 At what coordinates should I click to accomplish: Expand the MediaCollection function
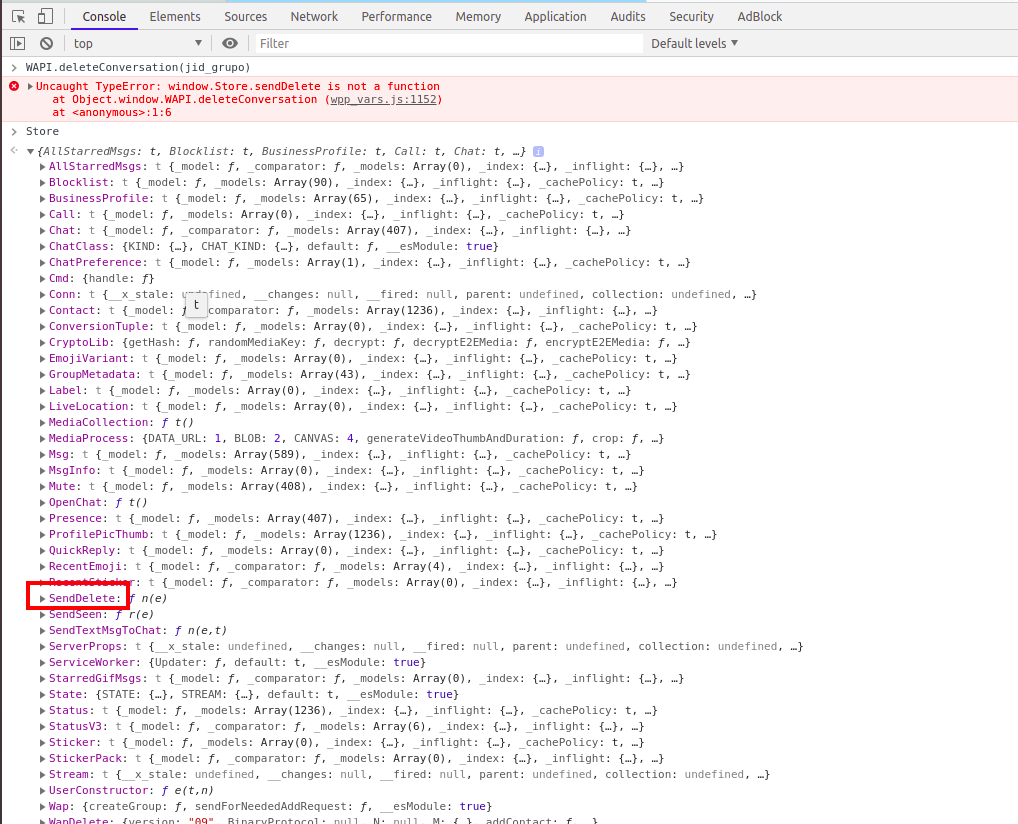[x=43, y=423]
